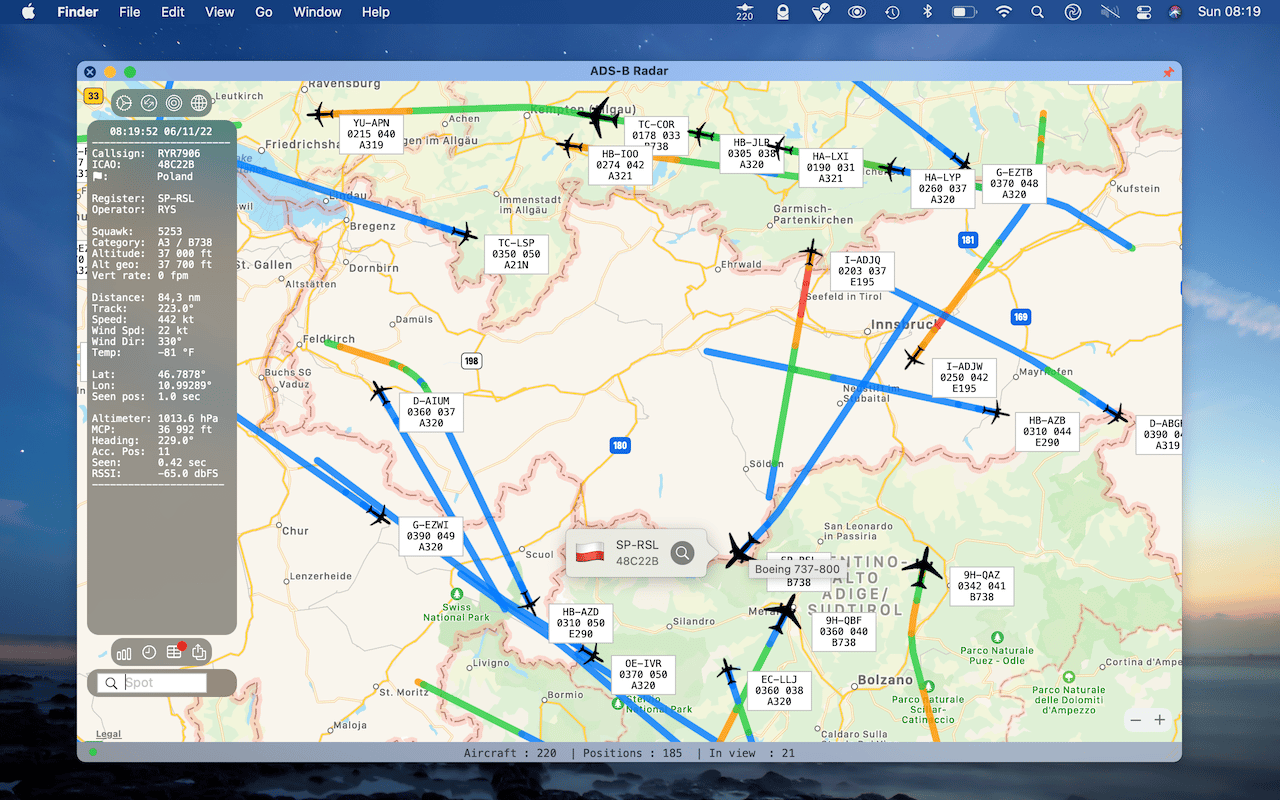Image resolution: width=1280 pixels, height=800 pixels.
Task: Click the D-AIUM flight label
Action: pyautogui.click(x=431, y=412)
